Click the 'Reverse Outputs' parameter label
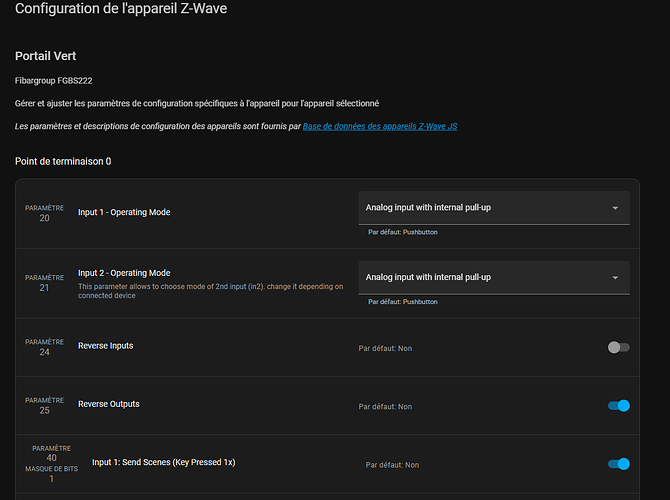The image size is (670, 500). click(109, 404)
